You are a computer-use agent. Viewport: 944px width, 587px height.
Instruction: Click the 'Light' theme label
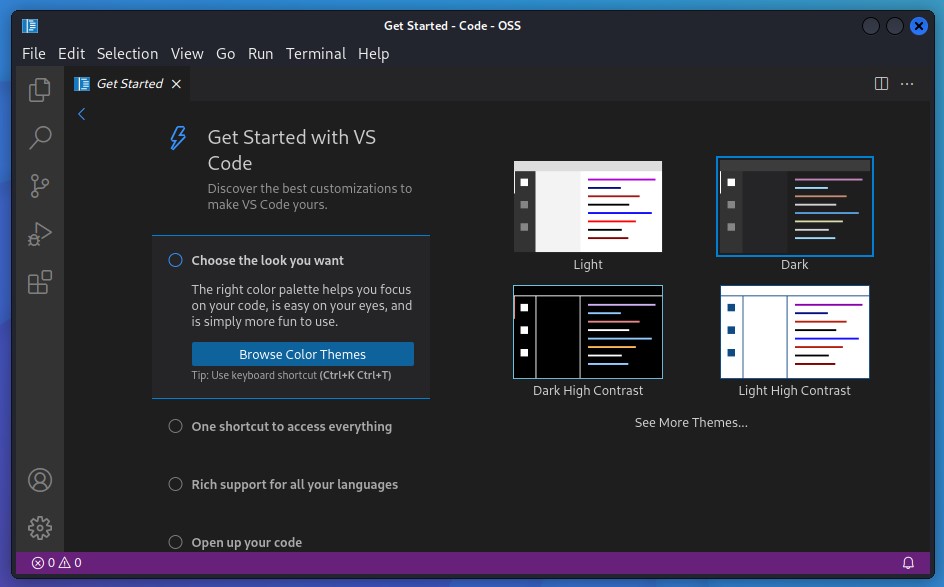pyautogui.click(x=588, y=264)
